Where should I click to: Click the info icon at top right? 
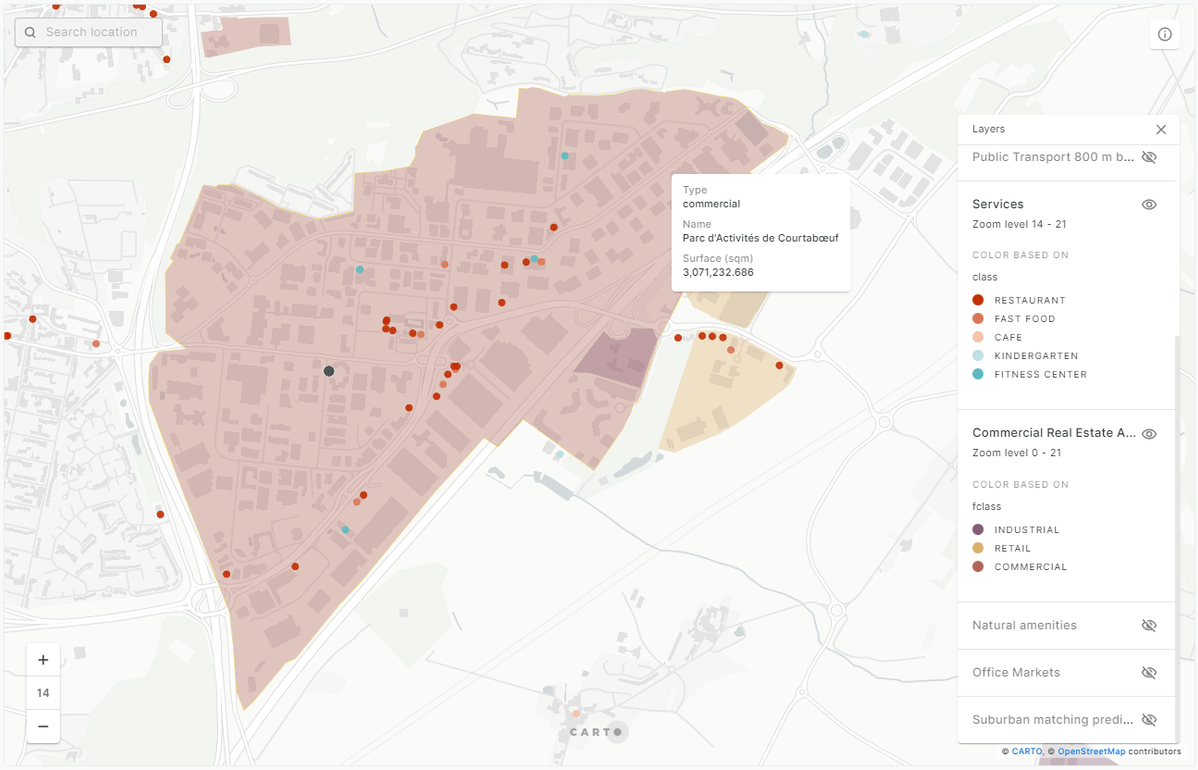1164,34
